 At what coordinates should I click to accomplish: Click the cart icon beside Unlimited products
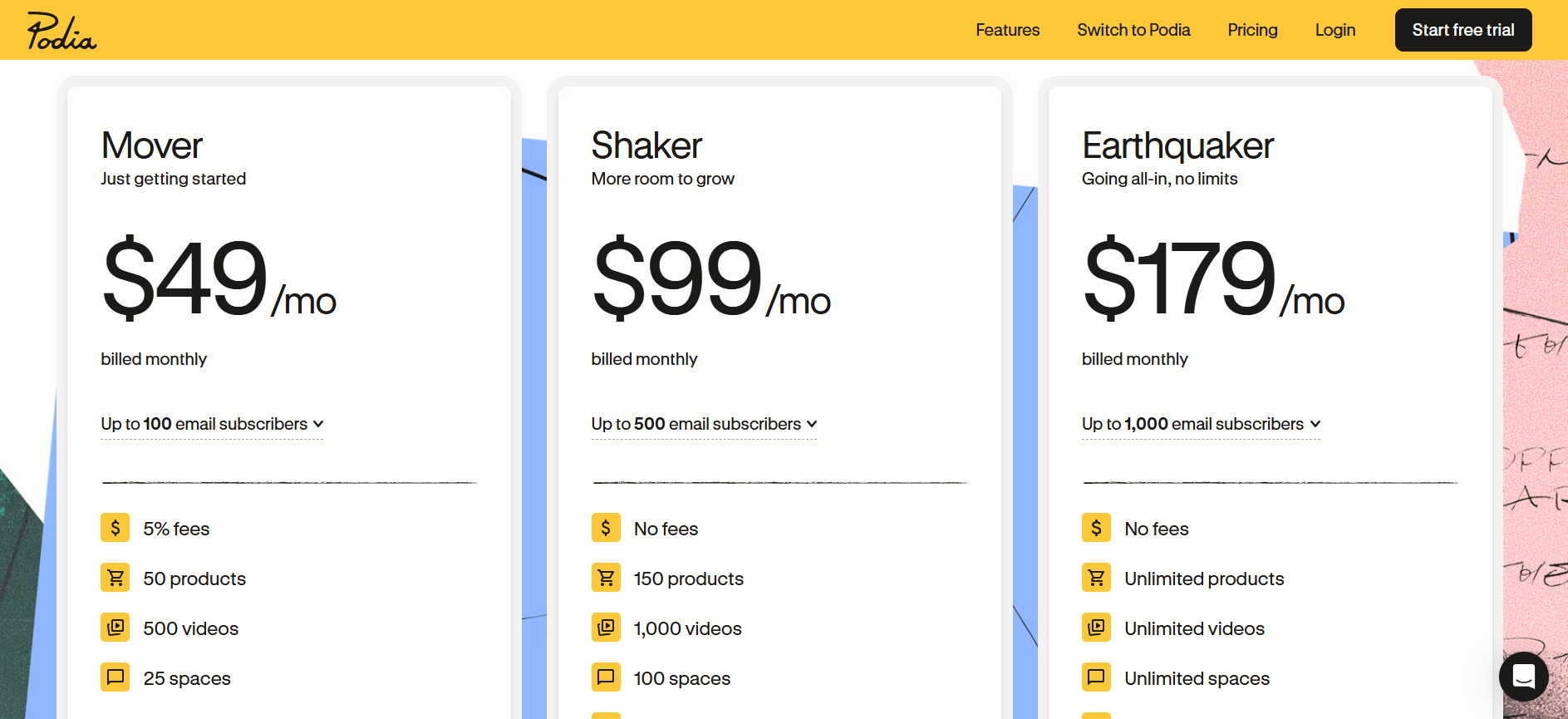pos(1096,578)
